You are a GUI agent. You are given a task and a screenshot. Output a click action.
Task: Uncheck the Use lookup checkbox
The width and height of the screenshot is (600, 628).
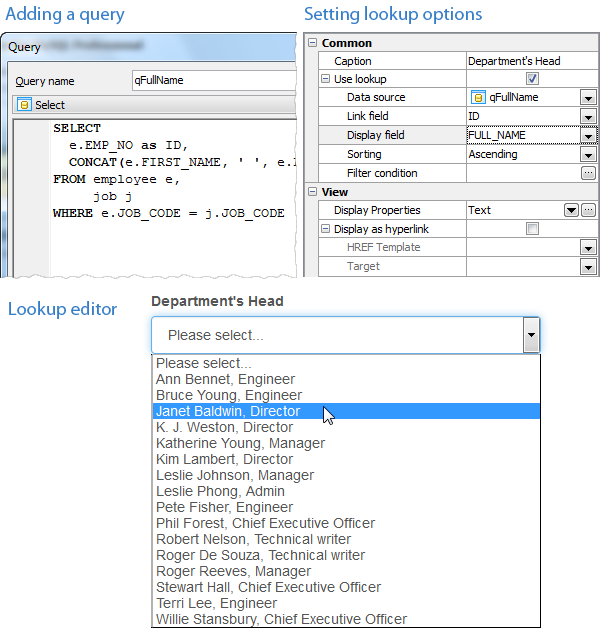pos(532,79)
